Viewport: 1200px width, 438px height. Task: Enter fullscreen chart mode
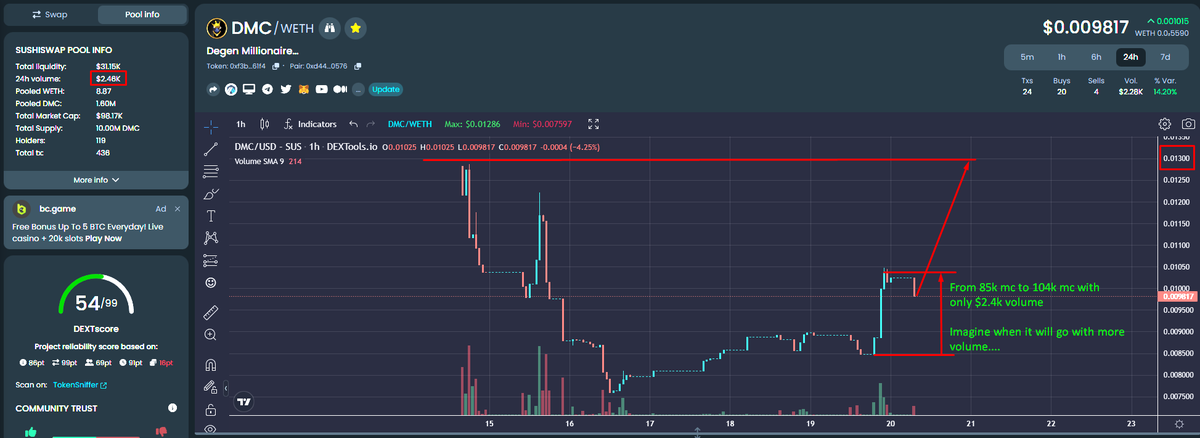[593, 124]
